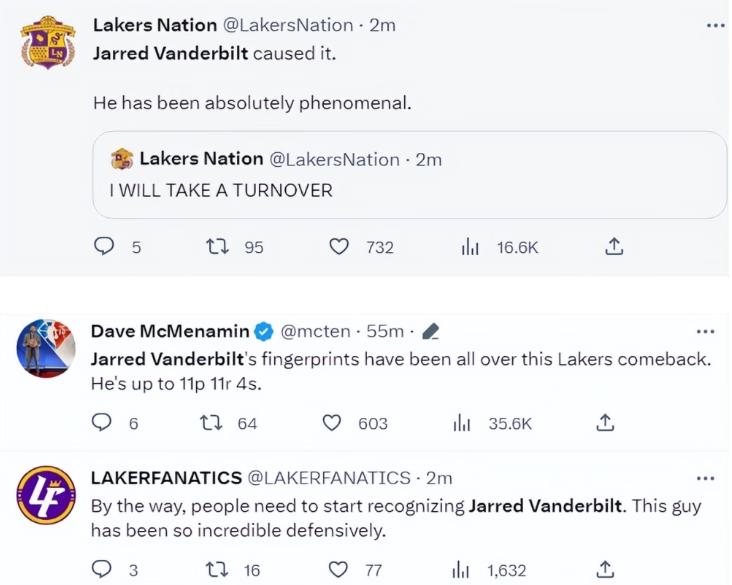Like the Lakers Nation tweet with 732 likes
Viewport: 732px width, 585px height.
pos(340,247)
